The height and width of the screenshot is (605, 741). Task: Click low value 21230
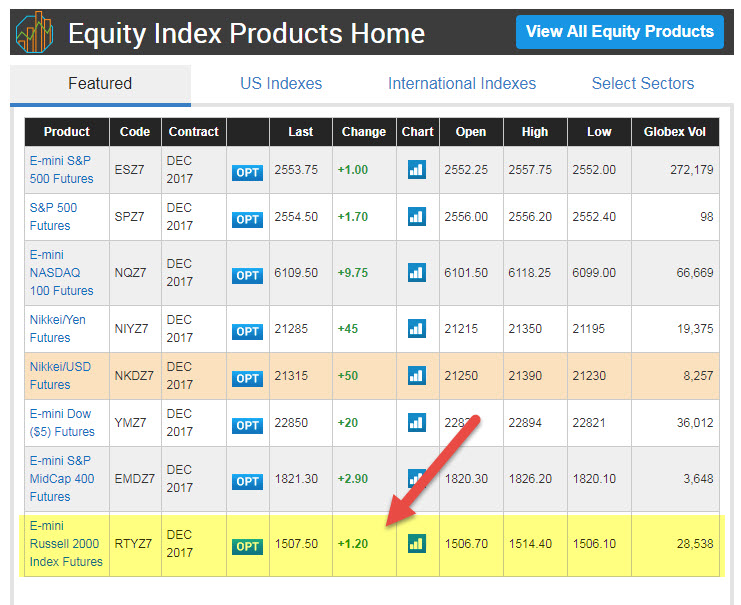(x=589, y=376)
